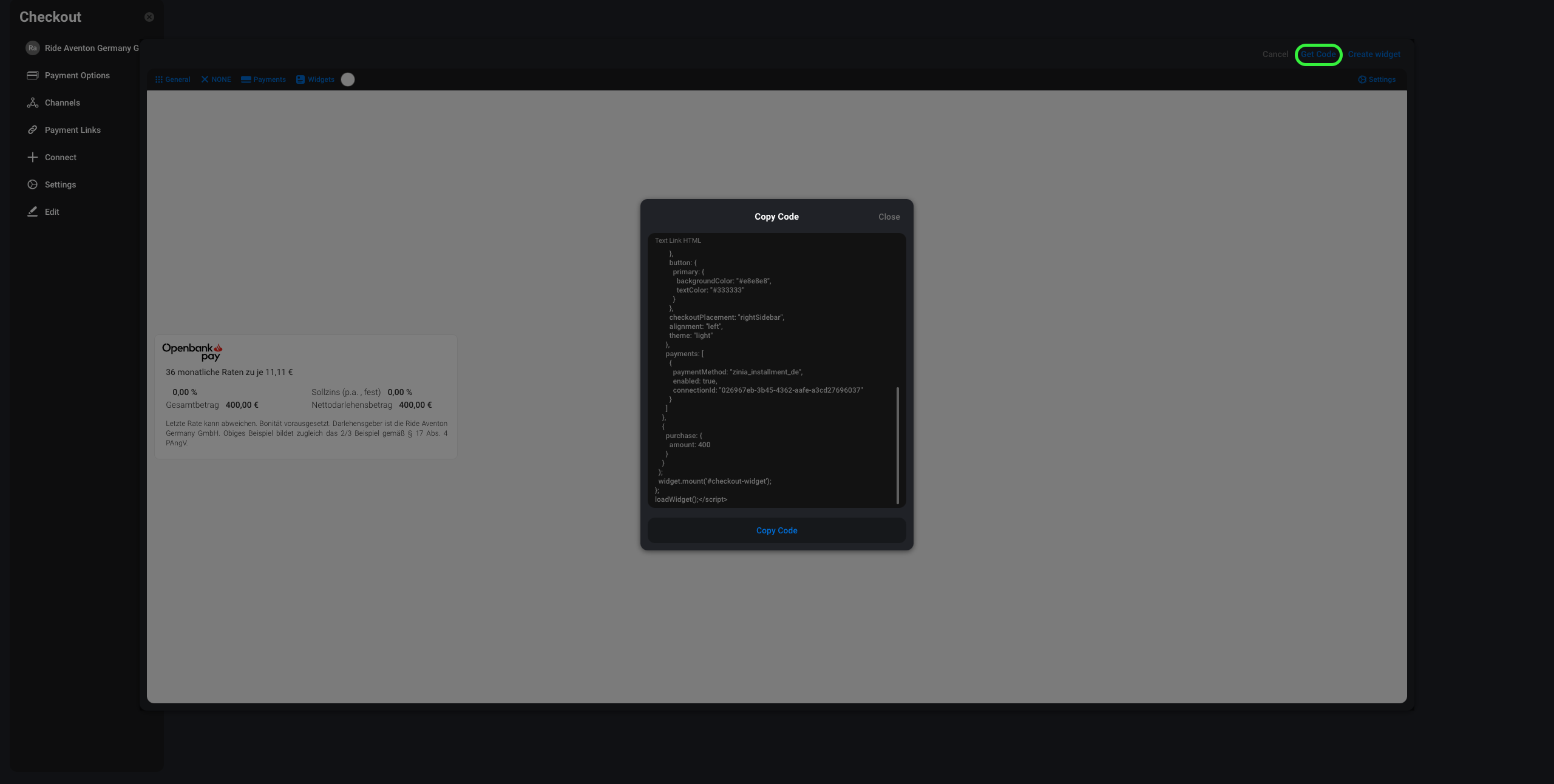Cancel the widget editing

(1275, 54)
